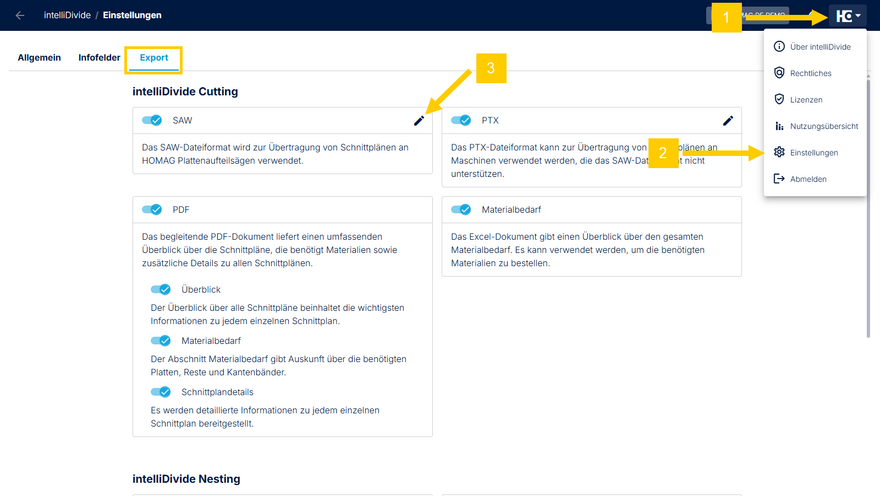Select the Export tab
This screenshot has height=496, width=880.
[x=153, y=58]
